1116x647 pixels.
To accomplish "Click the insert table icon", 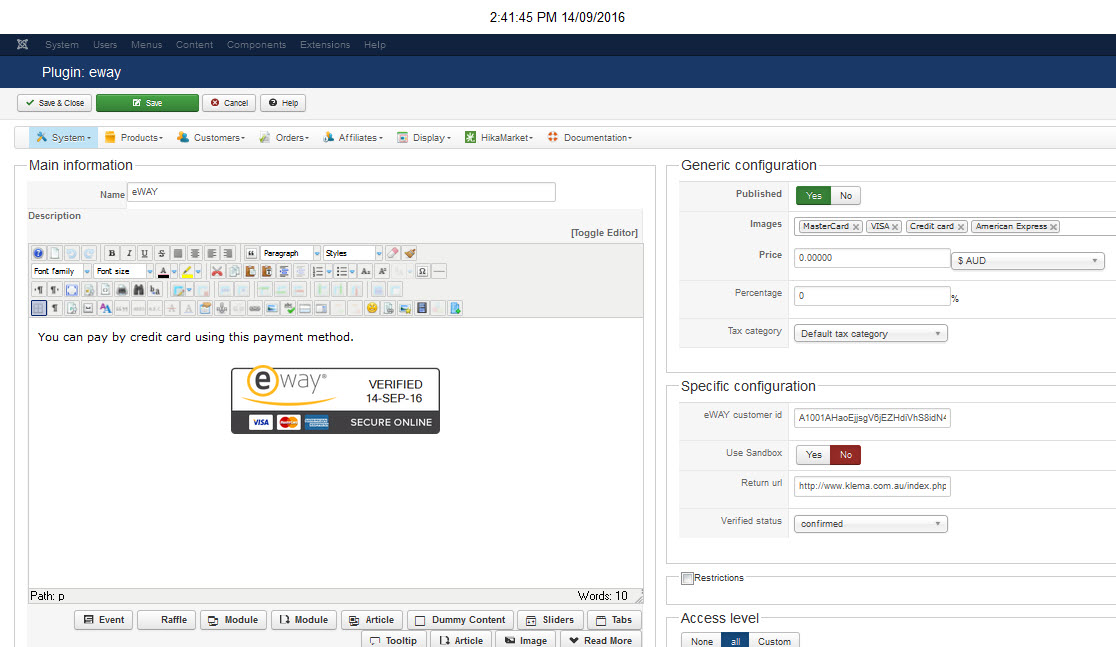I will point(179,290).
